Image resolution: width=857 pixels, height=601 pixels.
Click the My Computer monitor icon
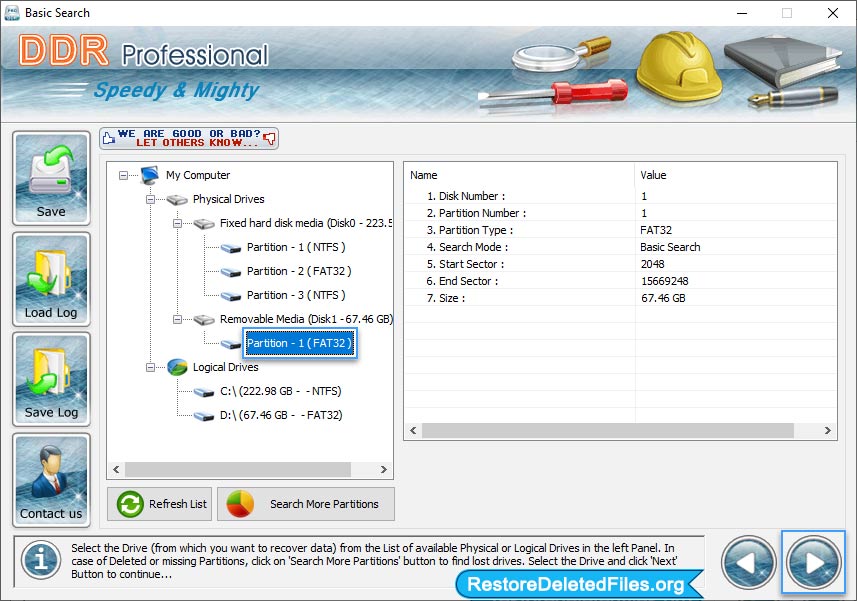[x=149, y=175]
